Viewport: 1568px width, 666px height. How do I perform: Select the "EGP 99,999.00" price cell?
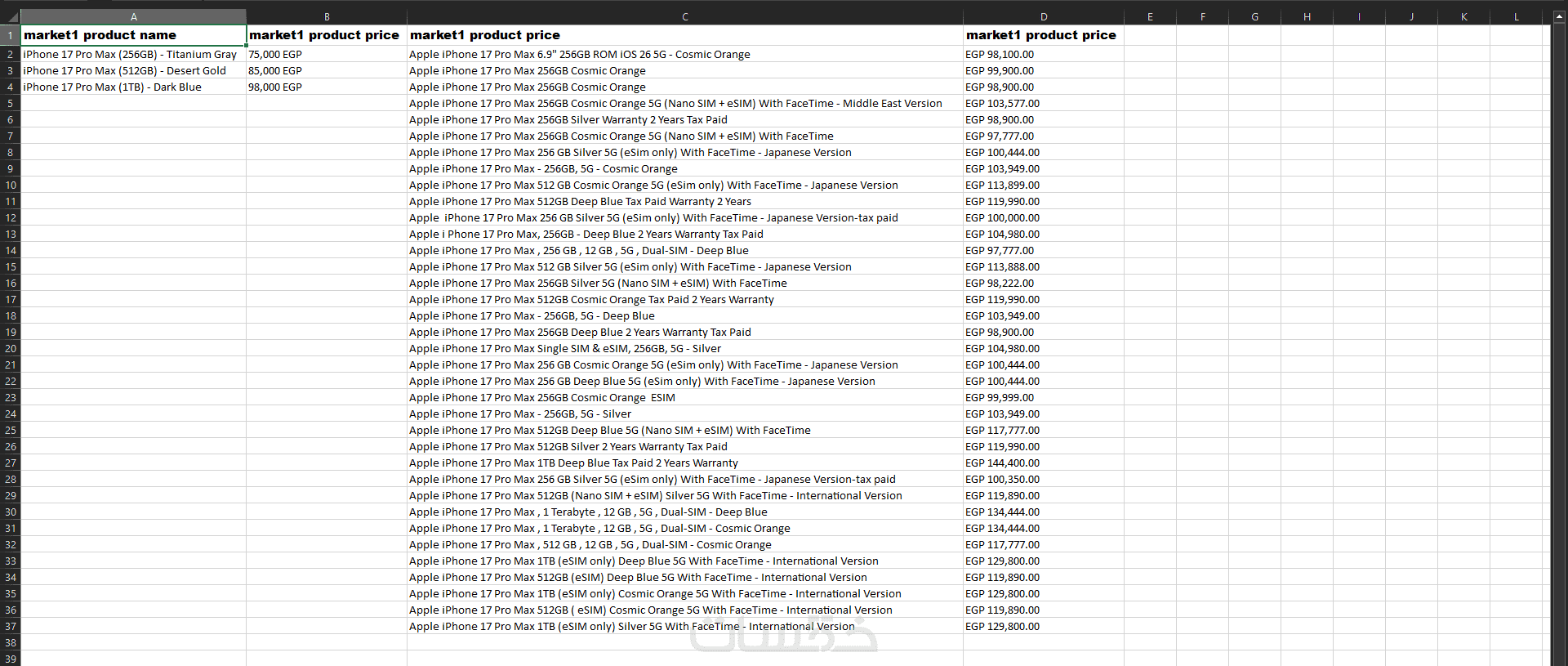[1044, 397]
